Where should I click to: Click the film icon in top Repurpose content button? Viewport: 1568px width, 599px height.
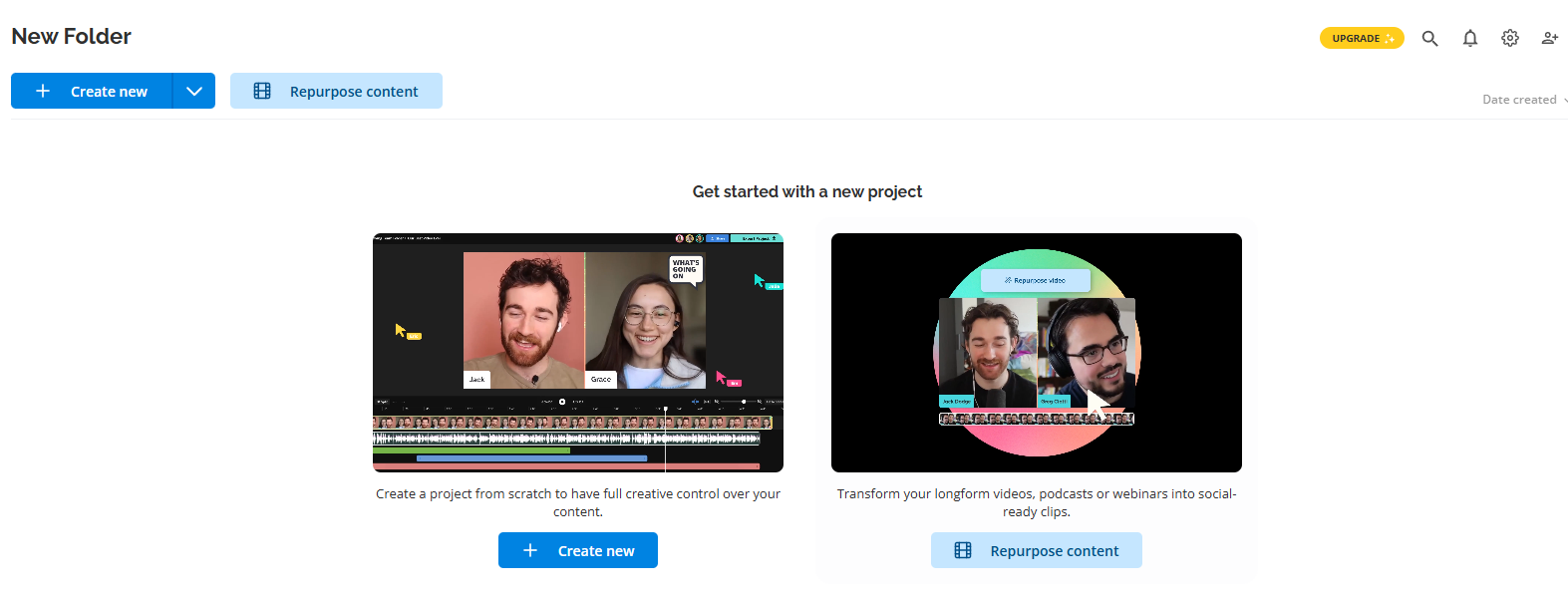coord(262,91)
